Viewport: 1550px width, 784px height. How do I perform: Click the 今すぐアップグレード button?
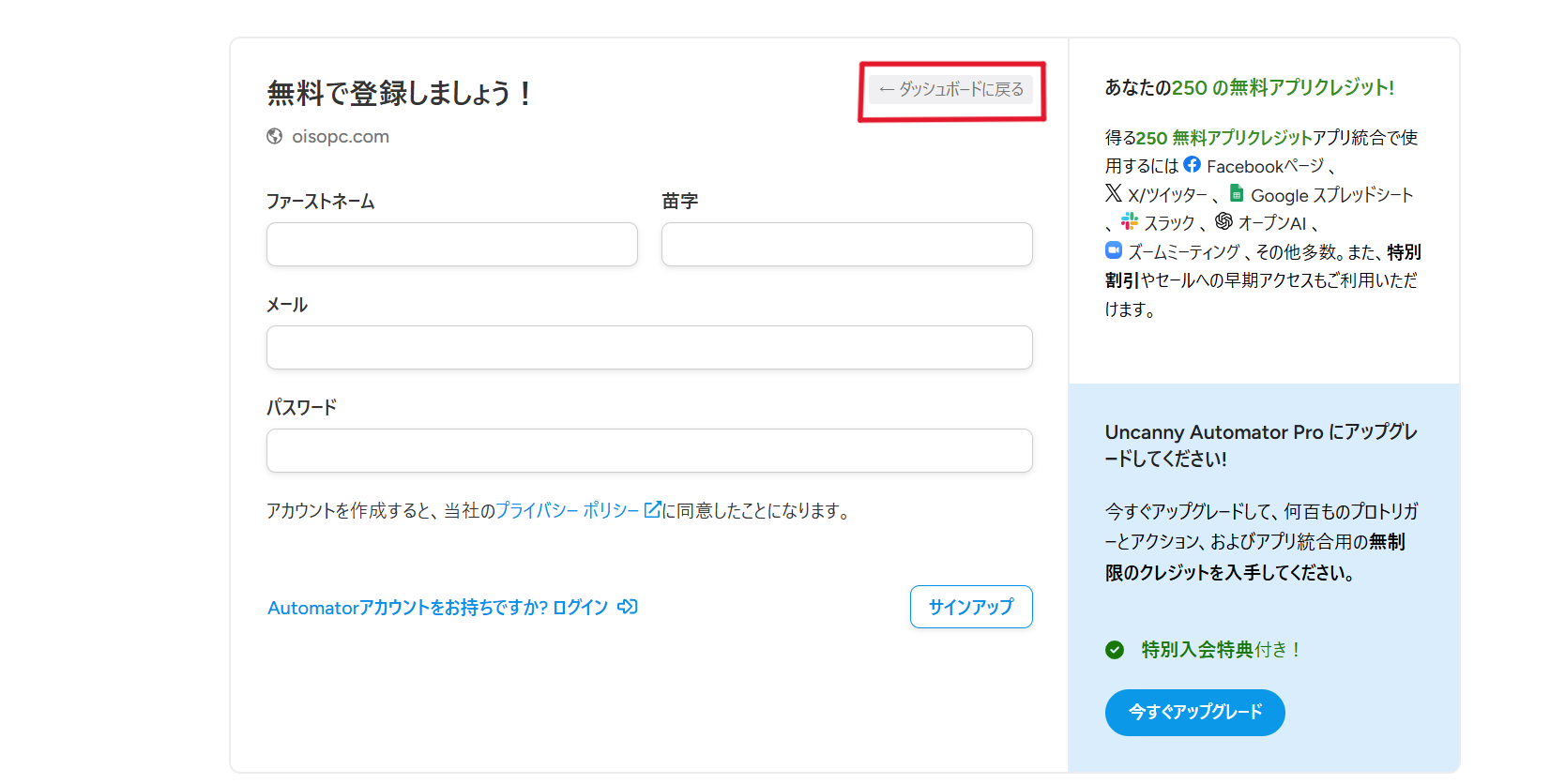pos(1194,713)
